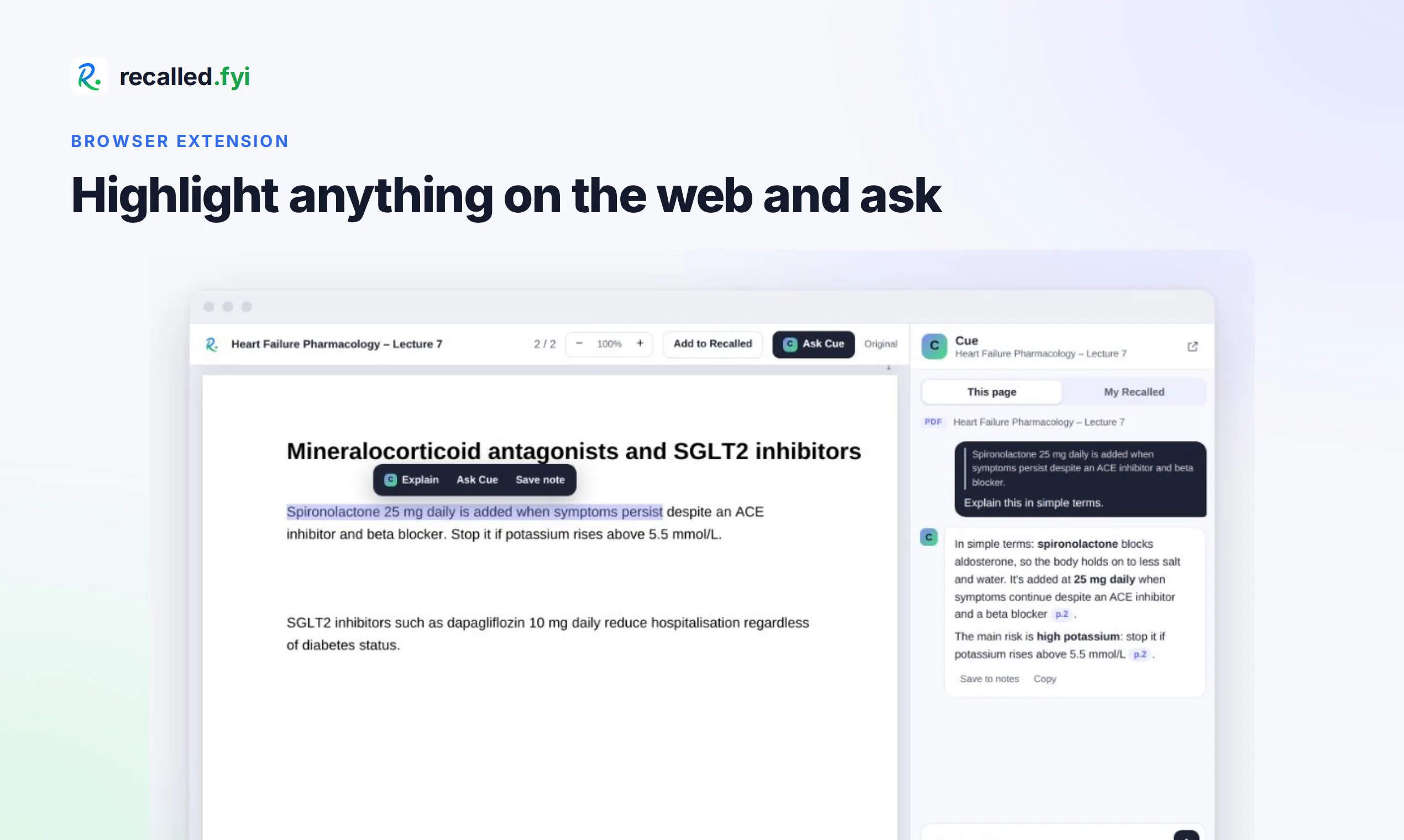
Task: Click zoom out minus button
Action: tap(579, 344)
